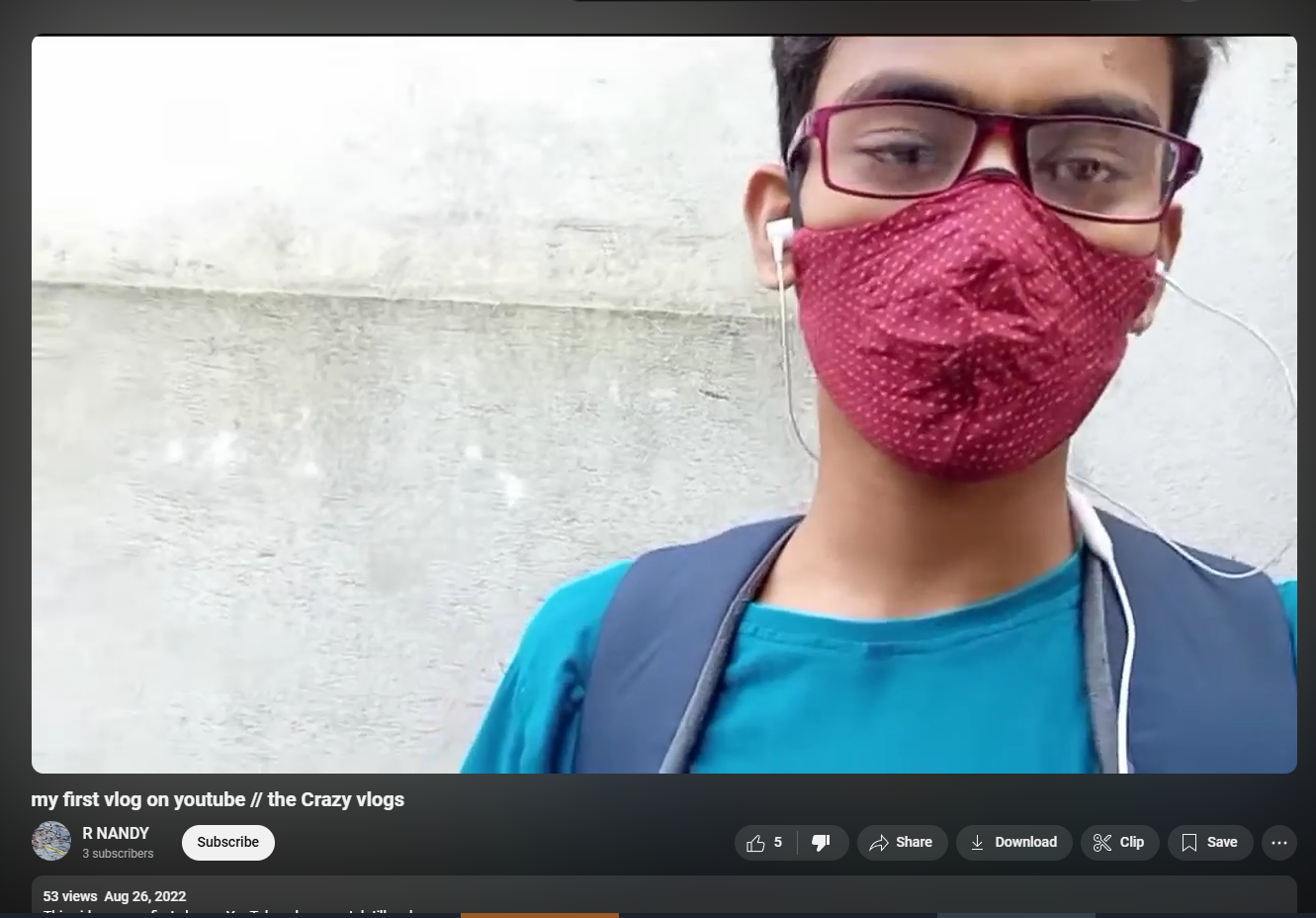Click the 53 views and date line

coord(115,896)
